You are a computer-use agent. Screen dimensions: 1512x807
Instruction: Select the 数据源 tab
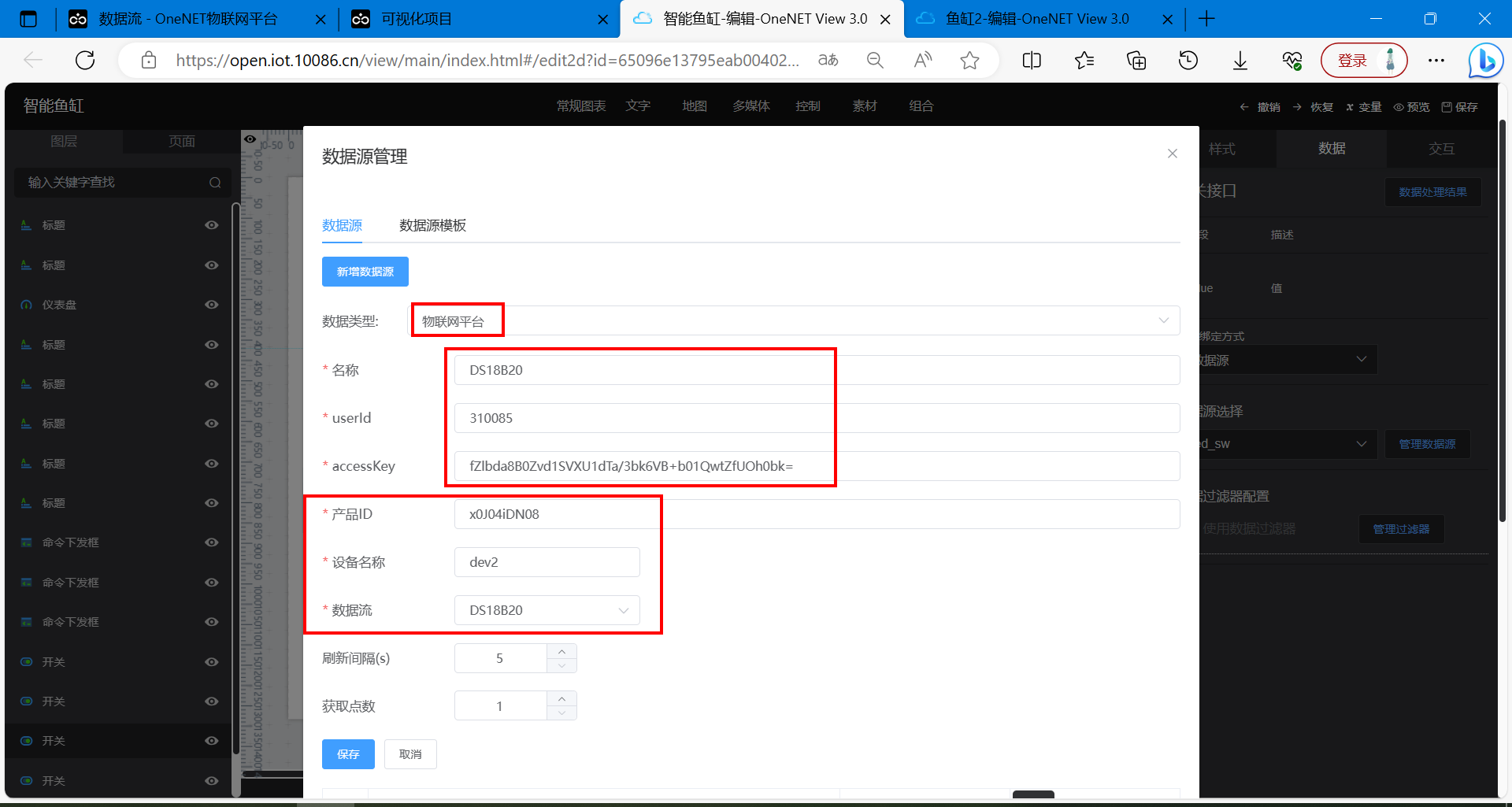pos(342,226)
